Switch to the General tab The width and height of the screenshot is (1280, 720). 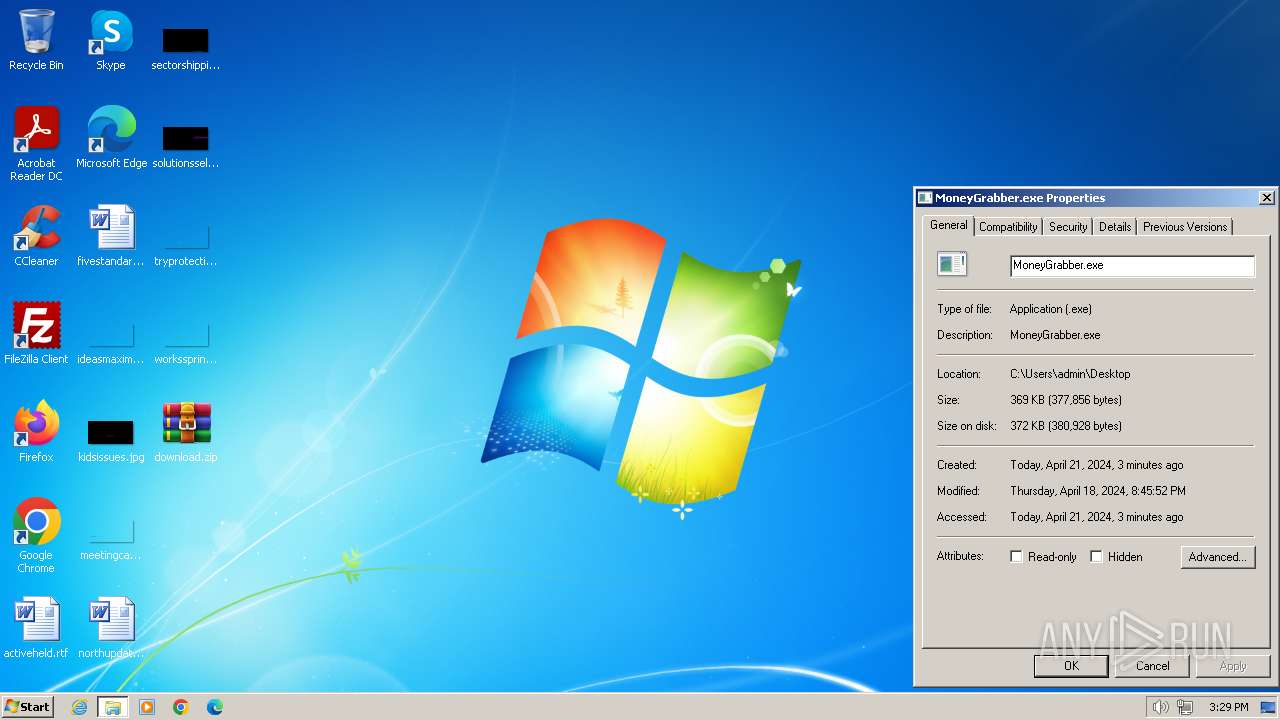[x=948, y=225]
